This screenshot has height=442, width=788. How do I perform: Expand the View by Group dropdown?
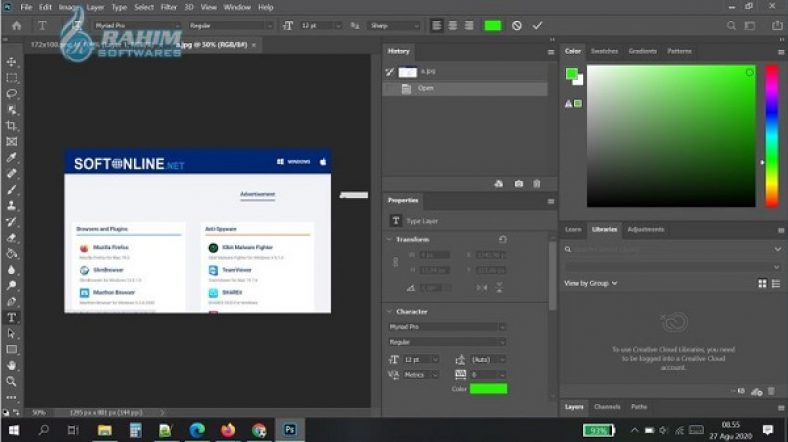(590, 283)
